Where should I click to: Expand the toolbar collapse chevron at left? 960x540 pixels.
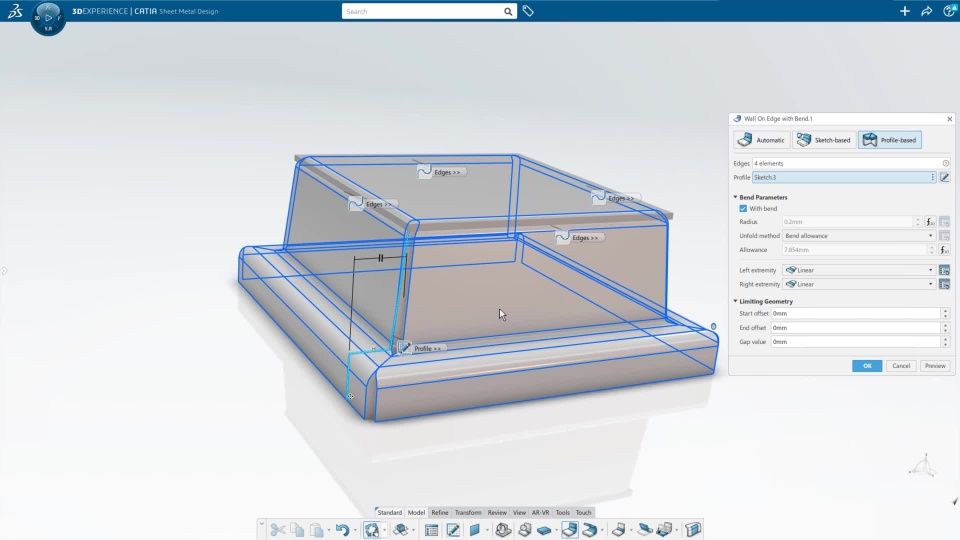261,525
